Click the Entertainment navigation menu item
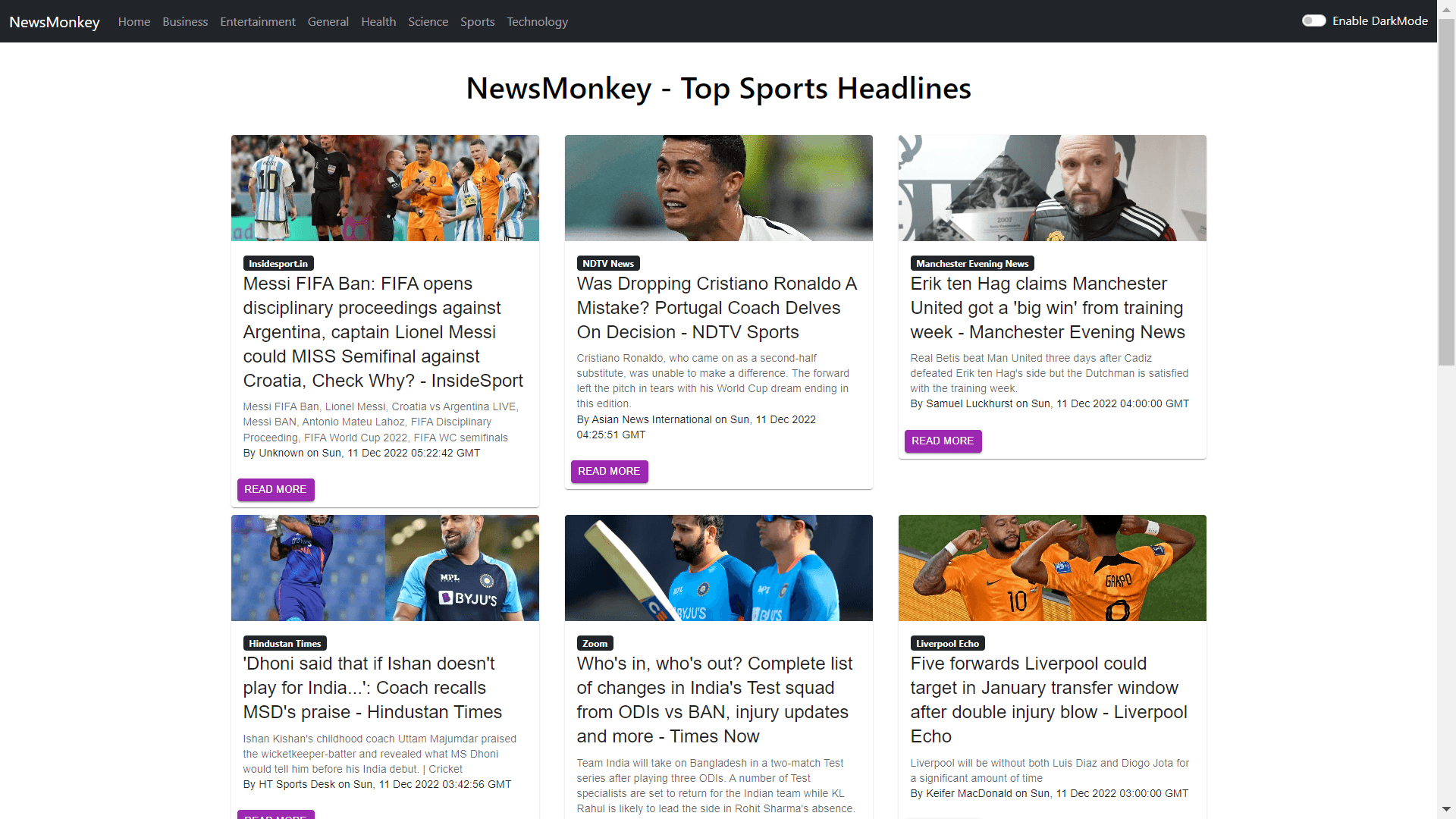Screen dimensions: 1456x819 click(x=259, y=21)
